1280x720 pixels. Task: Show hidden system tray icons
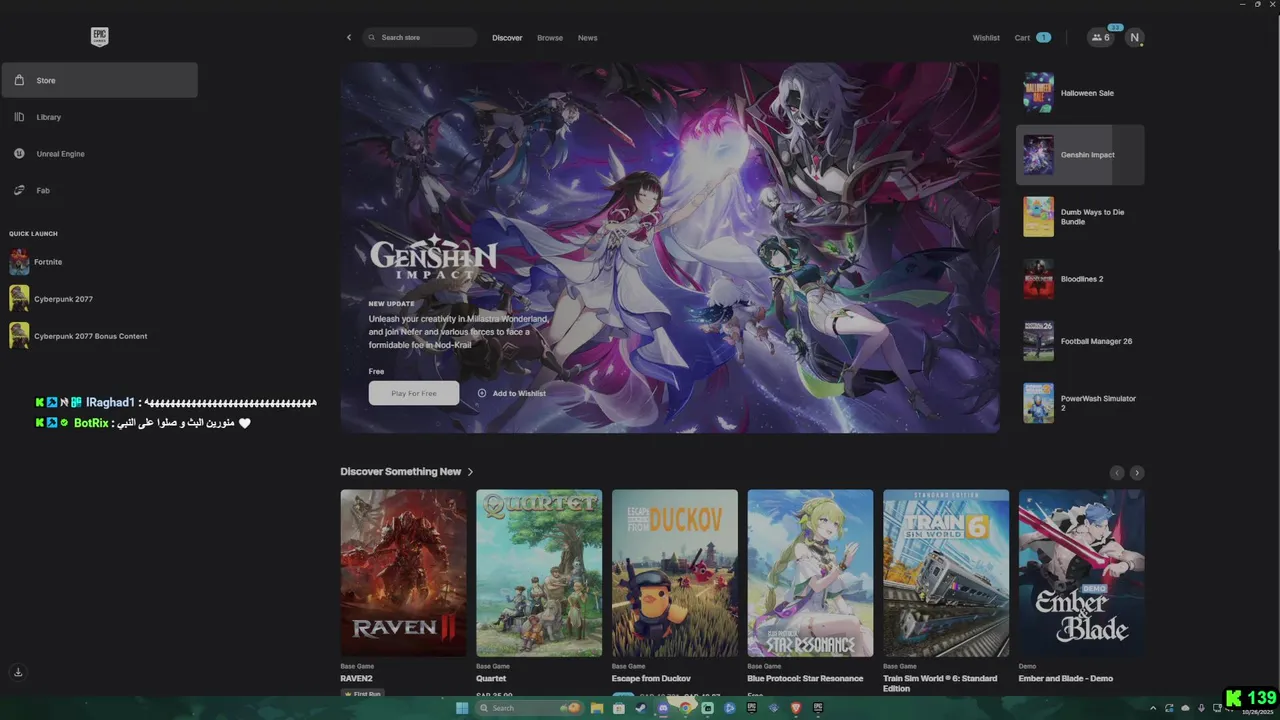(1152, 708)
